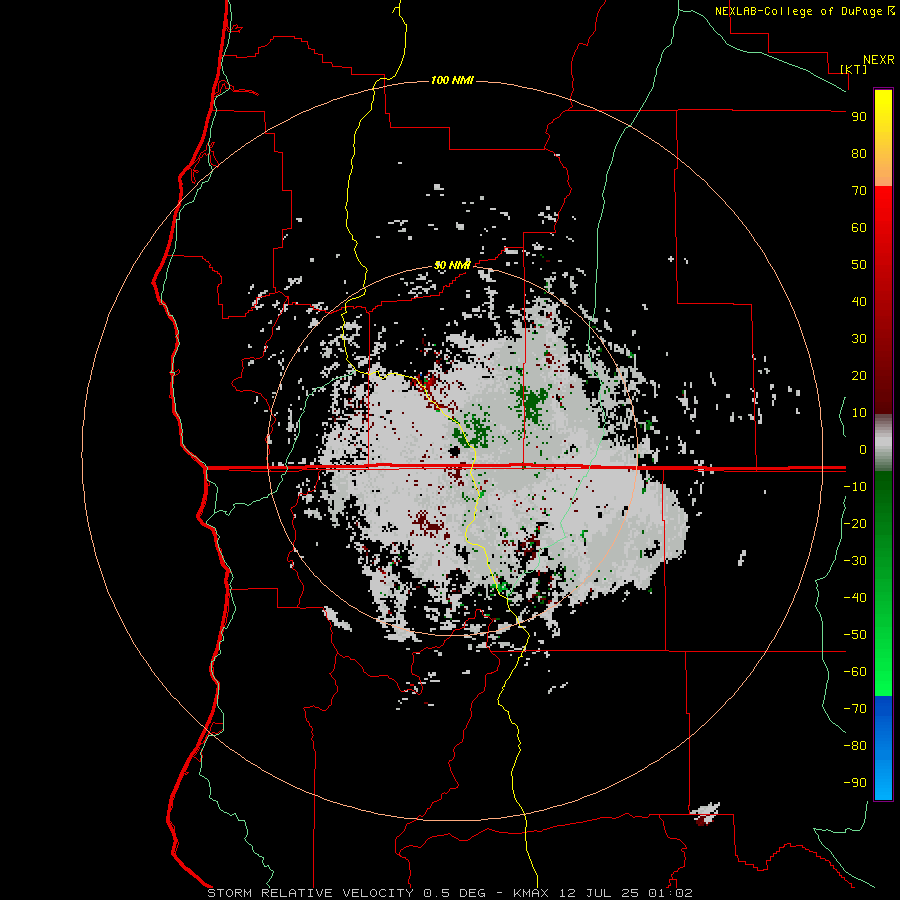The width and height of the screenshot is (900, 900).
Task: Click the -10 value on velocity scale
Action: pos(855,487)
